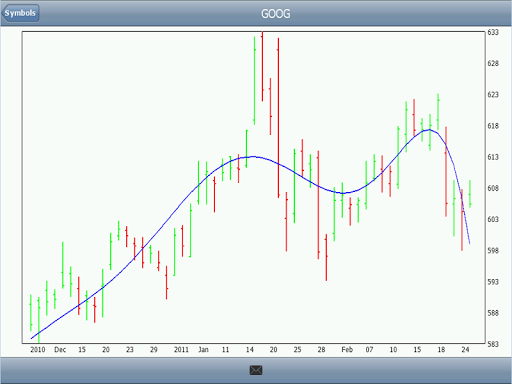Select the 618 price level label

(493, 126)
